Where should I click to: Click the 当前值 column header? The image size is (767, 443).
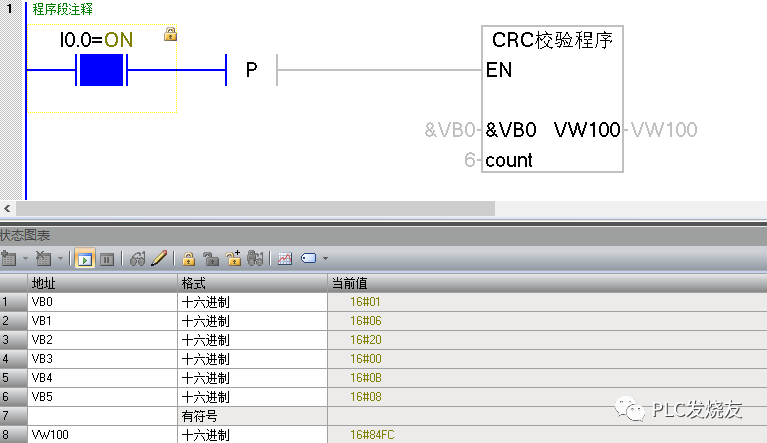pos(547,283)
